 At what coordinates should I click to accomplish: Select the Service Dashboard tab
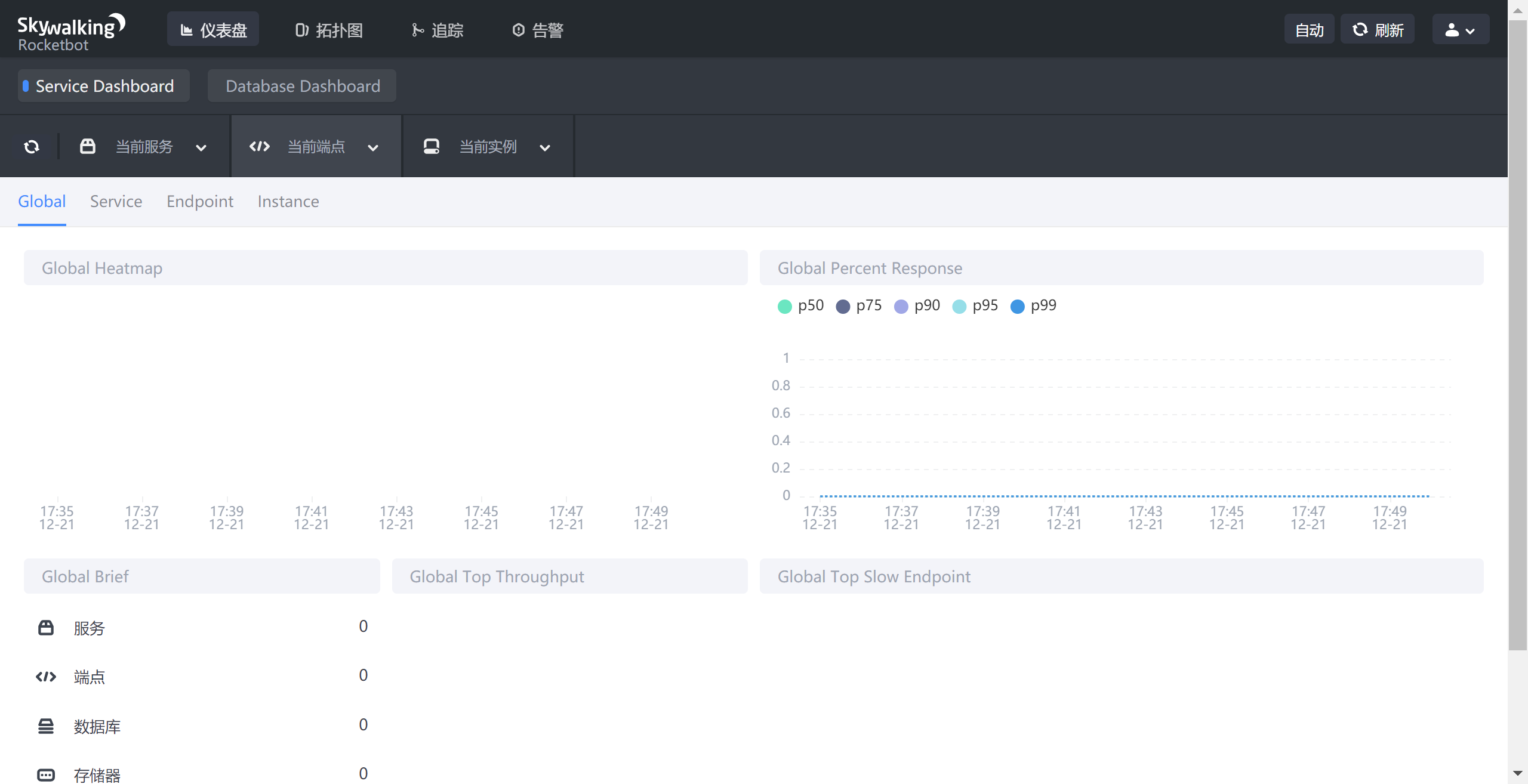(x=104, y=85)
